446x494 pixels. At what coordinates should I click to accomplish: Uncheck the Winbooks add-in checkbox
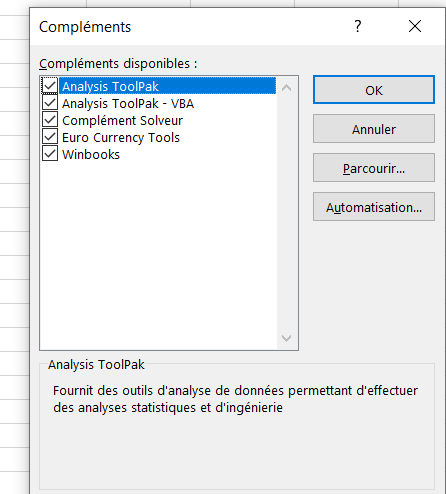(50, 154)
